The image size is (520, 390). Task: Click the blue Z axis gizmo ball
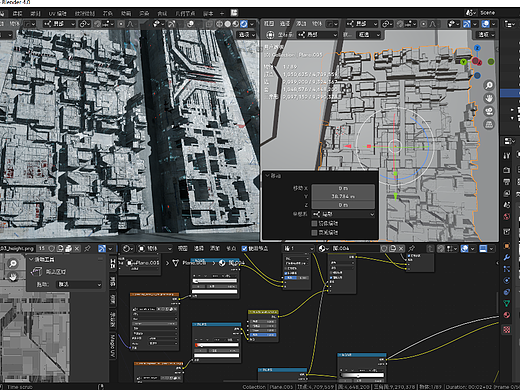coord(477,48)
